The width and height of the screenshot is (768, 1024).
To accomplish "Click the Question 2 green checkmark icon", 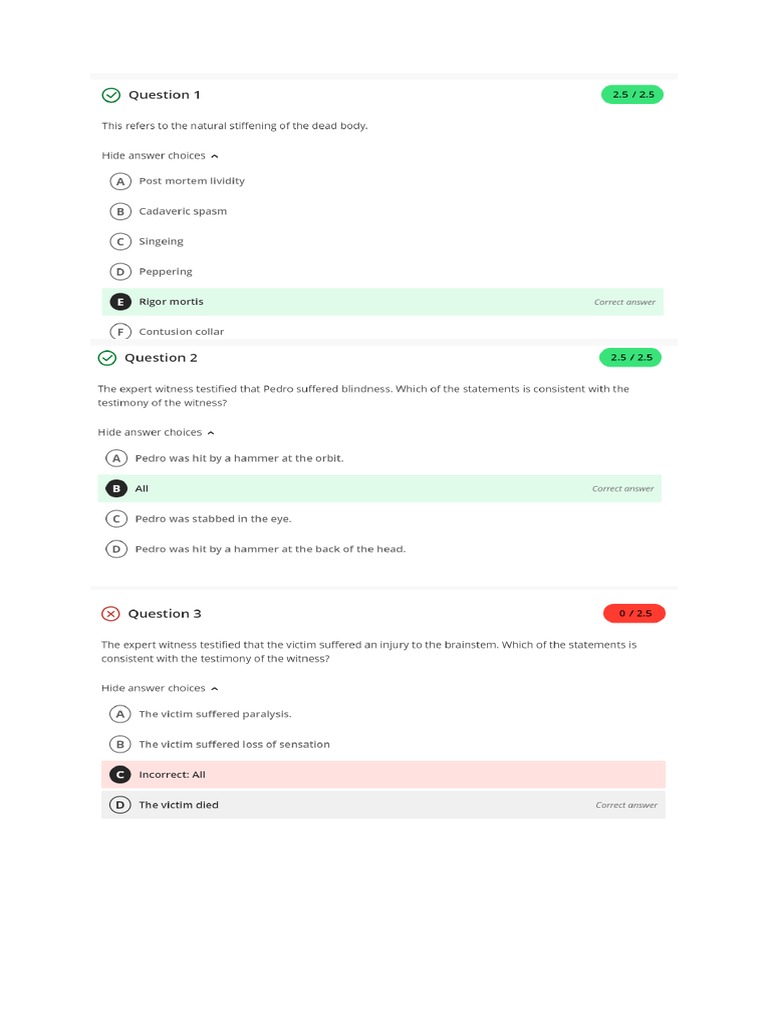I will 107,358.
